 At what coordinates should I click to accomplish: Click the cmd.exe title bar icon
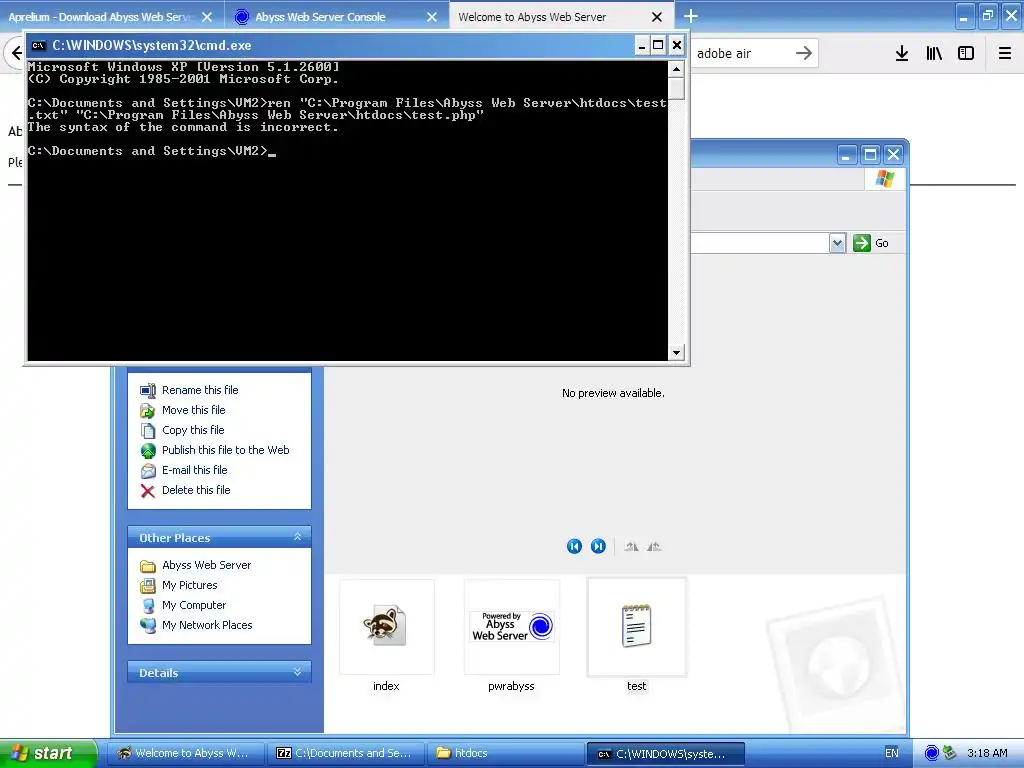coord(39,45)
